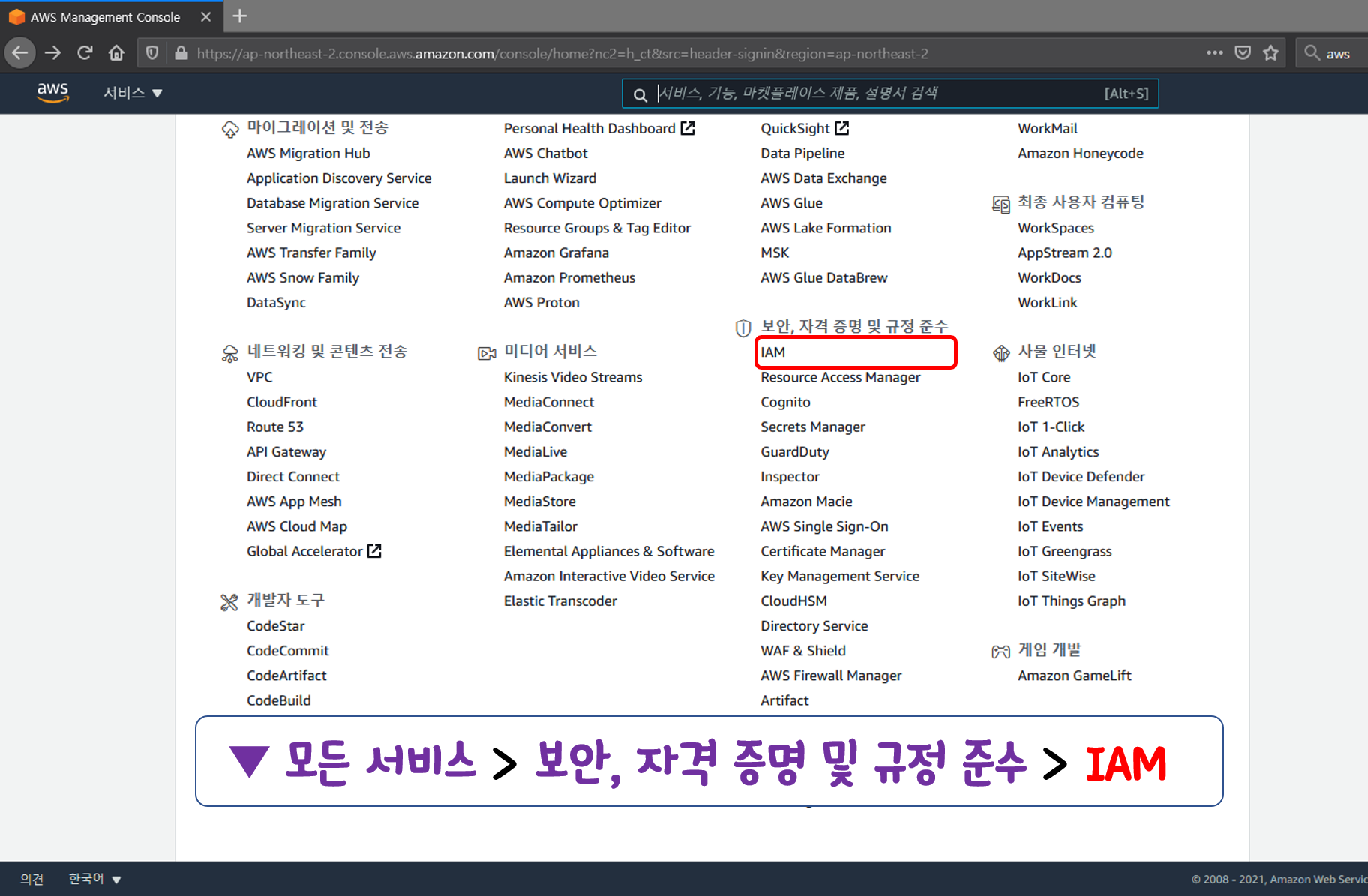
Task: Open the IAM service link
Action: tap(772, 352)
